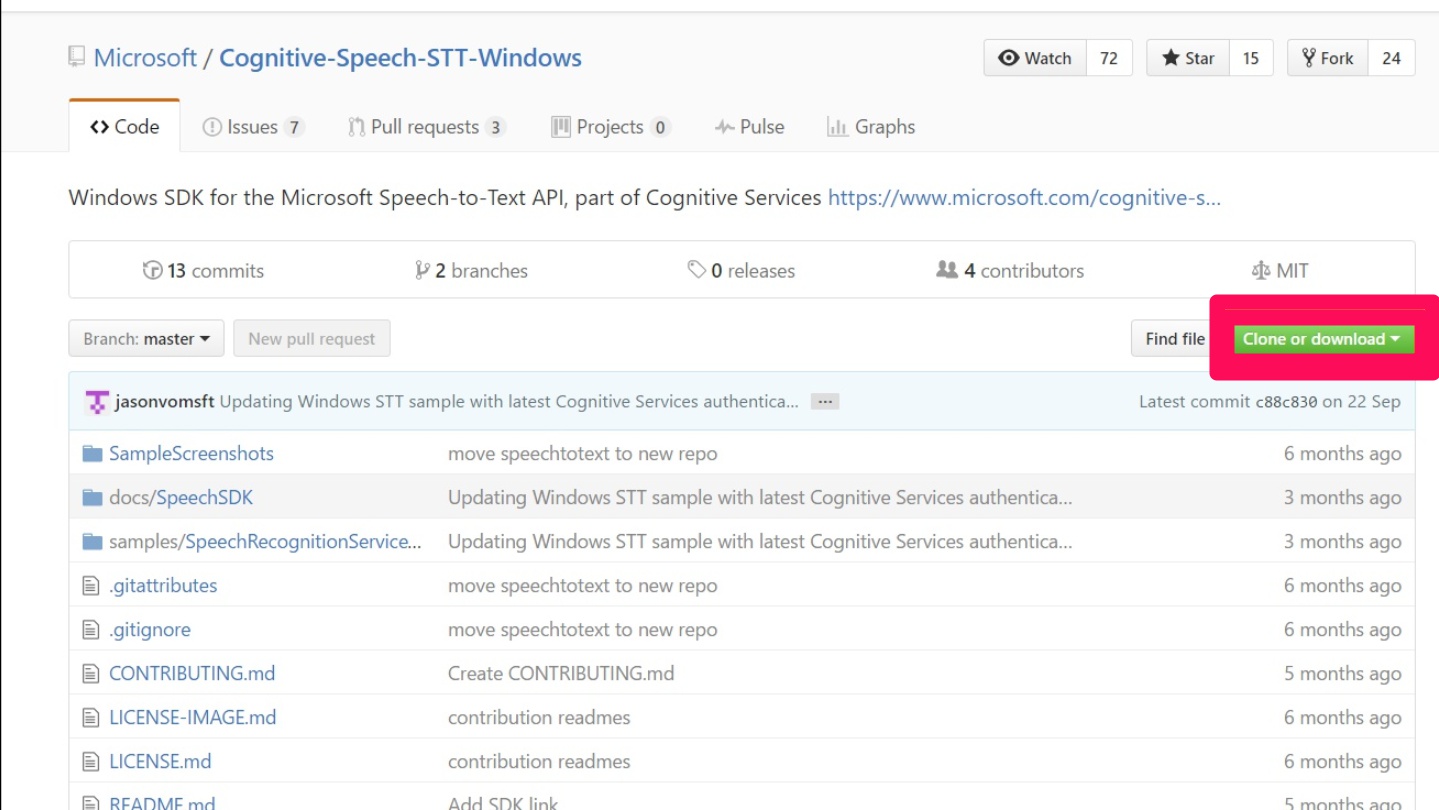This screenshot has width=1439, height=810.
Task: Open 'contribution readmes' commit for LICENSE.md
Action: tap(539, 762)
